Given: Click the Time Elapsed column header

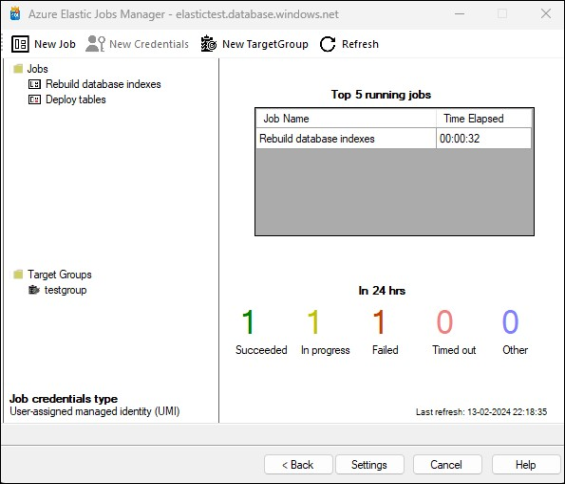Looking at the screenshot, I should tap(484, 119).
